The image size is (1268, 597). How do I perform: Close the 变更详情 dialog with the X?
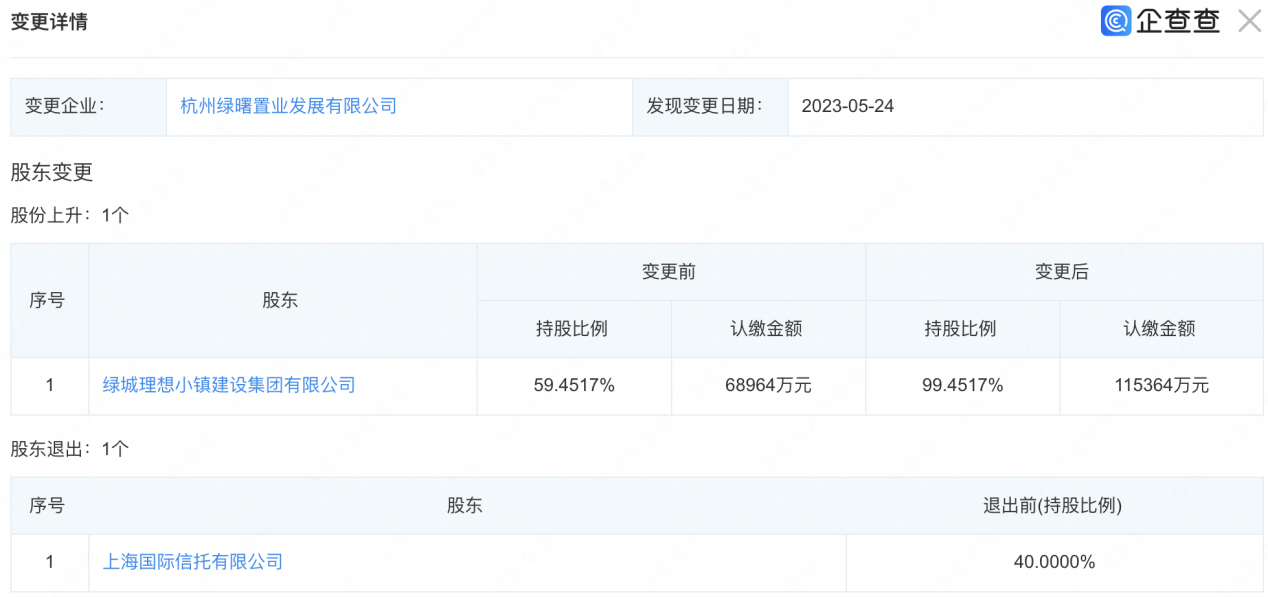pyautogui.click(x=1249, y=21)
